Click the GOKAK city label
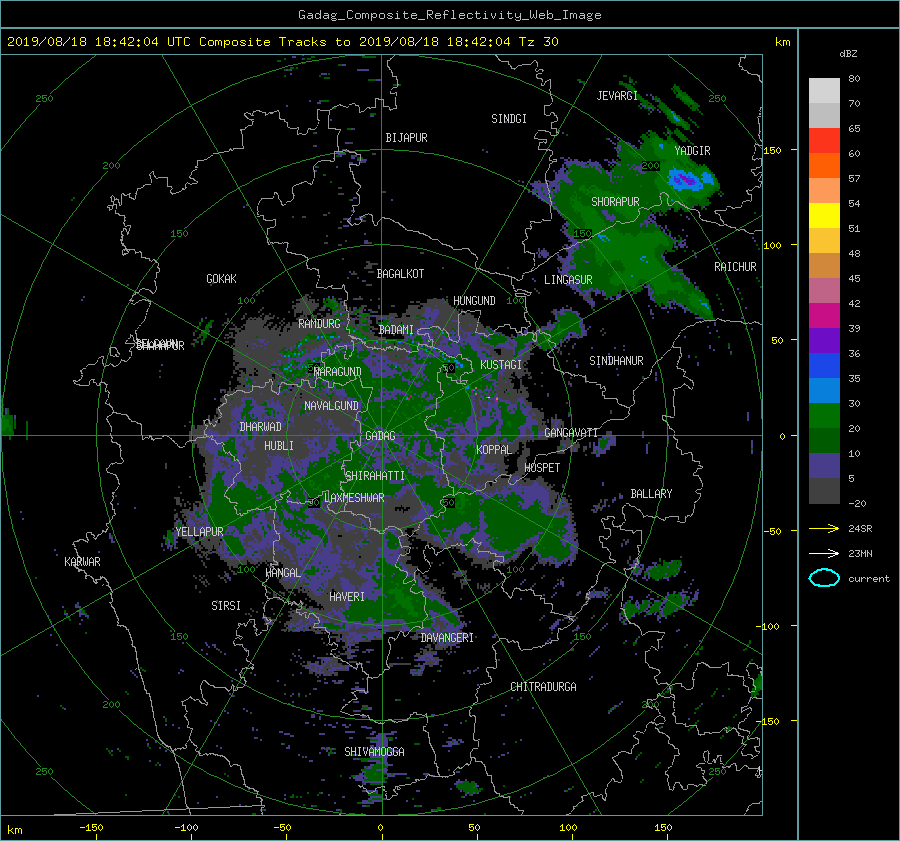This screenshot has height=841, width=900. (222, 279)
